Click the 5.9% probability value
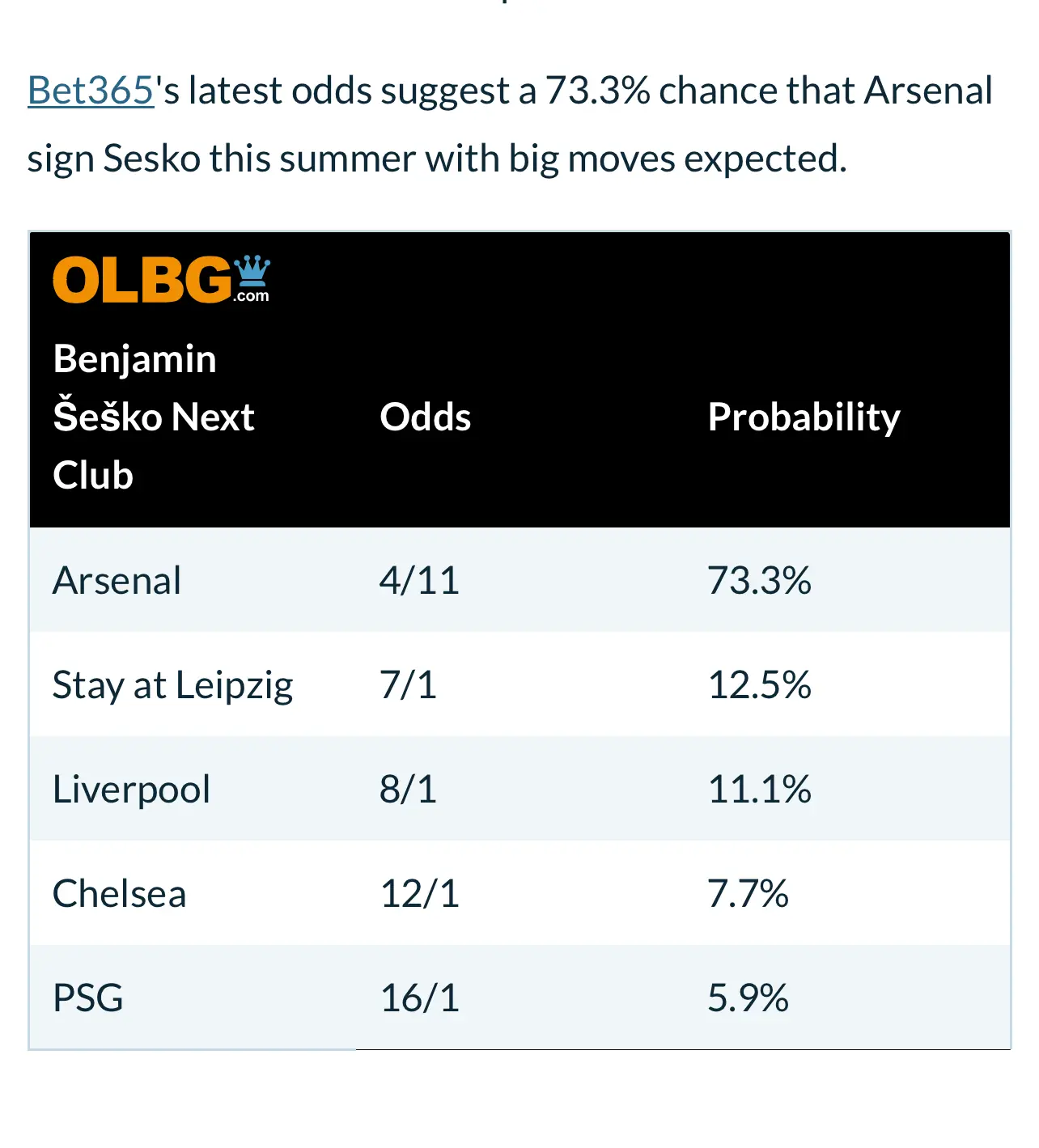The image size is (1039, 1148). click(x=748, y=998)
